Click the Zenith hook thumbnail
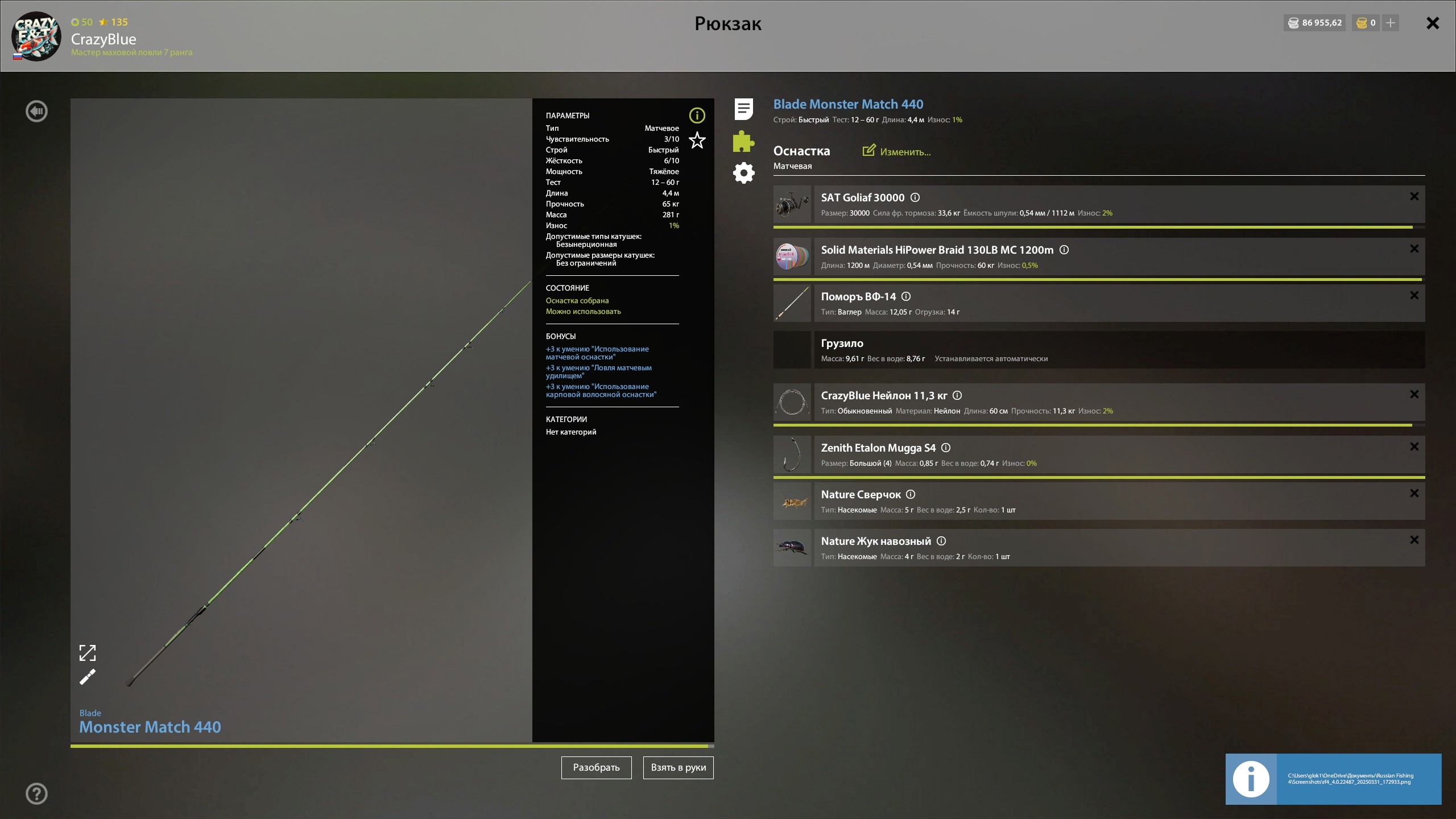 coord(792,454)
